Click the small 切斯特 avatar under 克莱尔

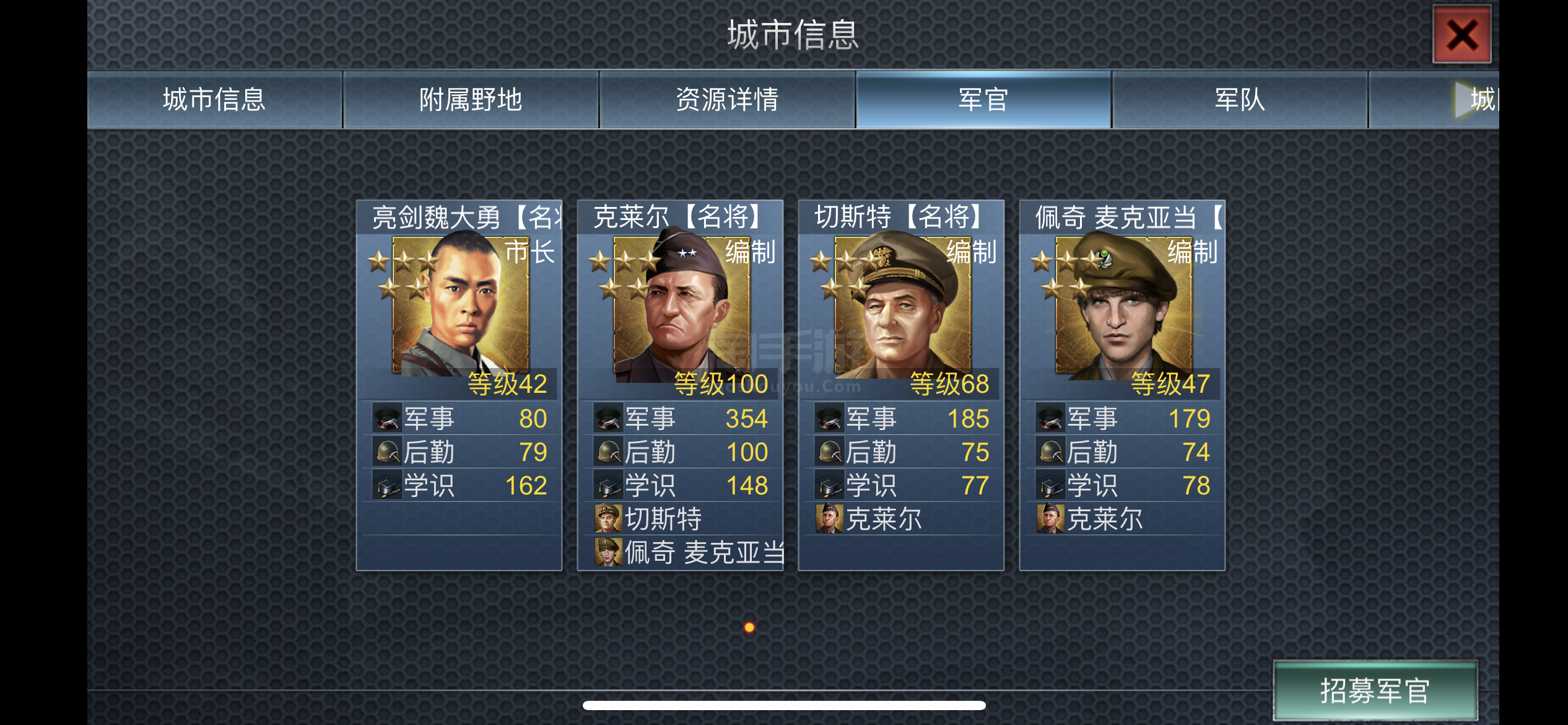[608, 519]
